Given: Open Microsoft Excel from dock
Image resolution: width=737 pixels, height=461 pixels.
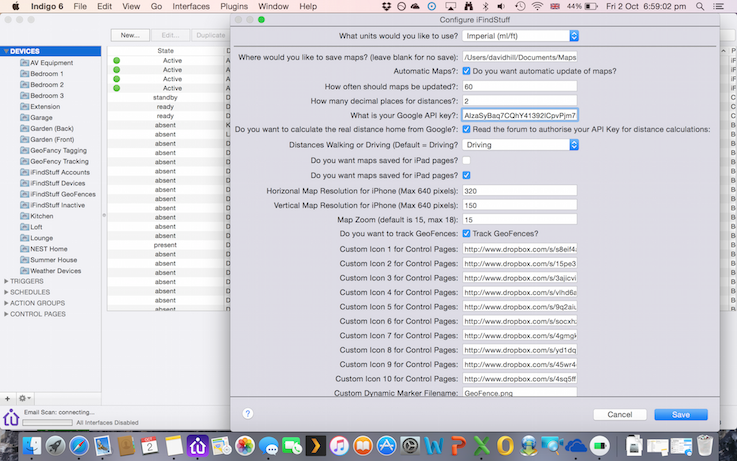Looking at the screenshot, I should coord(481,445).
